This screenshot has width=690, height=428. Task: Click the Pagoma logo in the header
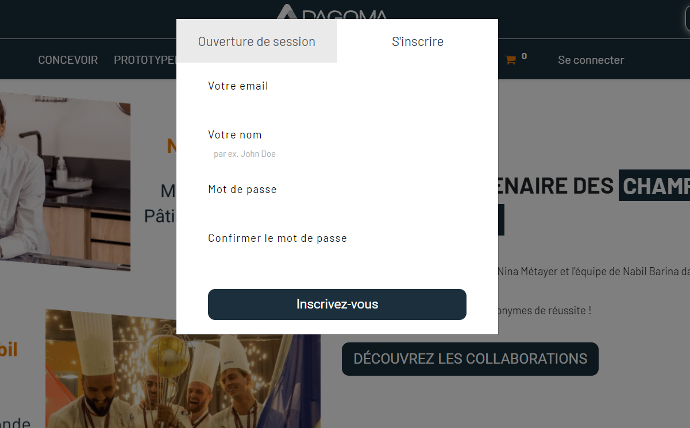(332, 12)
